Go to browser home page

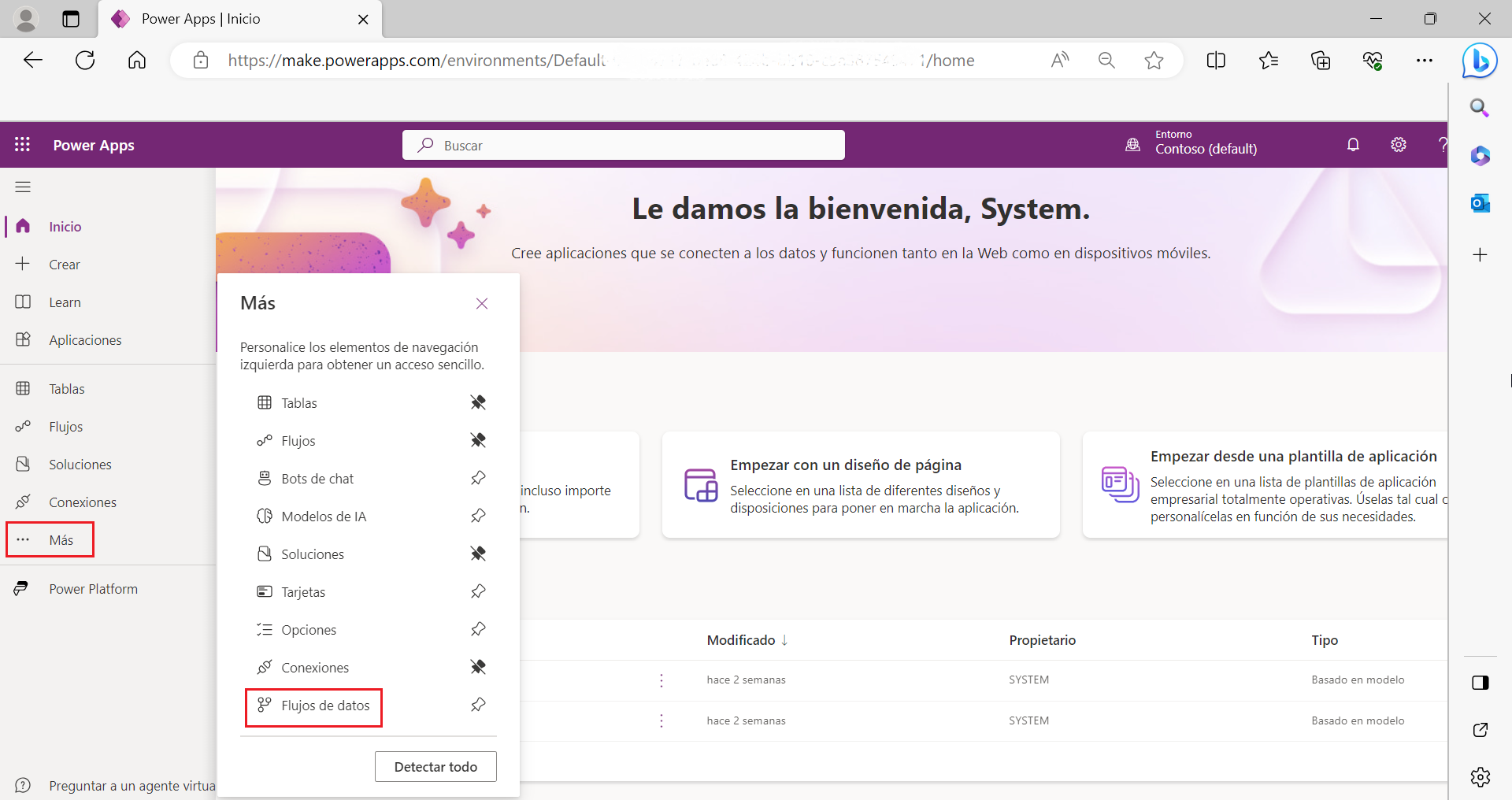point(137,60)
